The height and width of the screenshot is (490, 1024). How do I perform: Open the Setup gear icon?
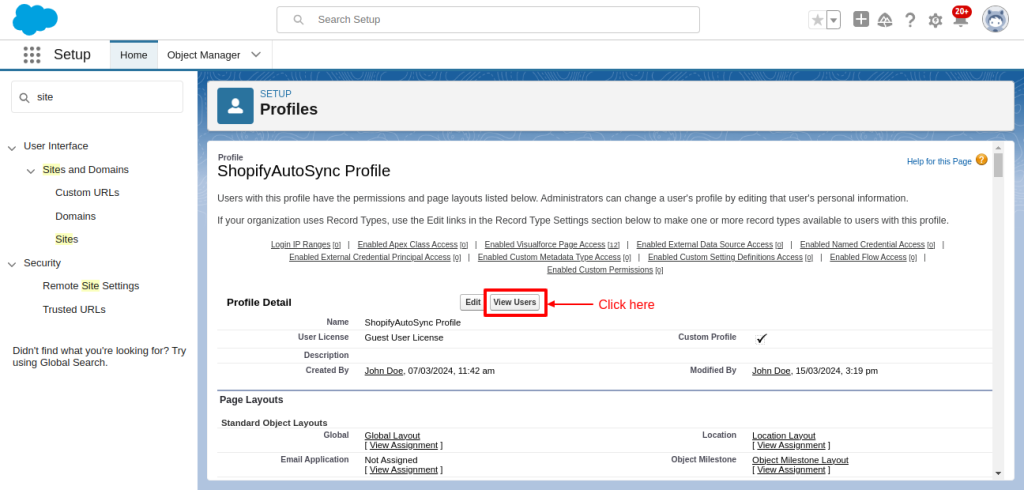pyautogui.click(x=935, y=21)
